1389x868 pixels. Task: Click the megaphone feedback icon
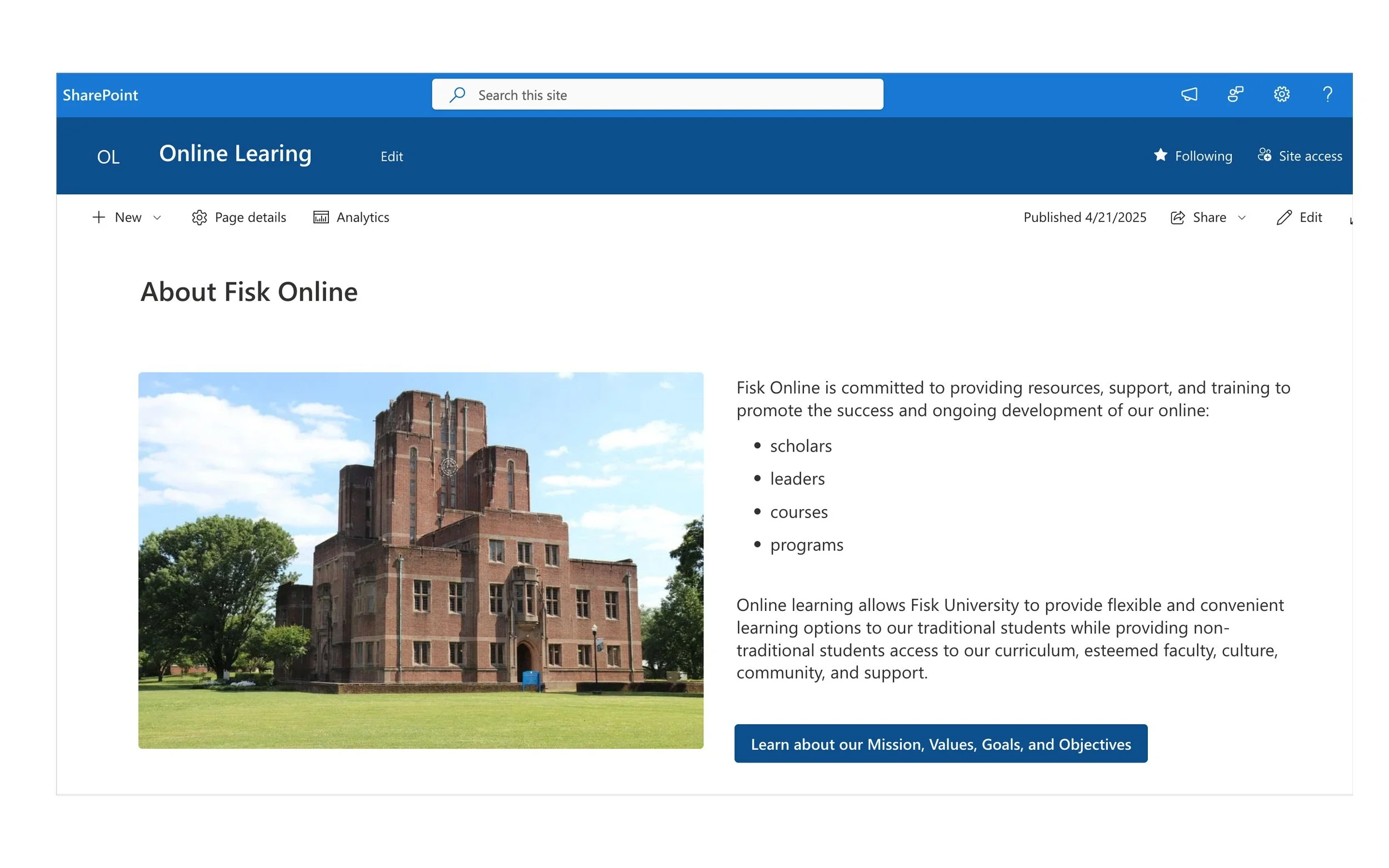click(1188, 94)
